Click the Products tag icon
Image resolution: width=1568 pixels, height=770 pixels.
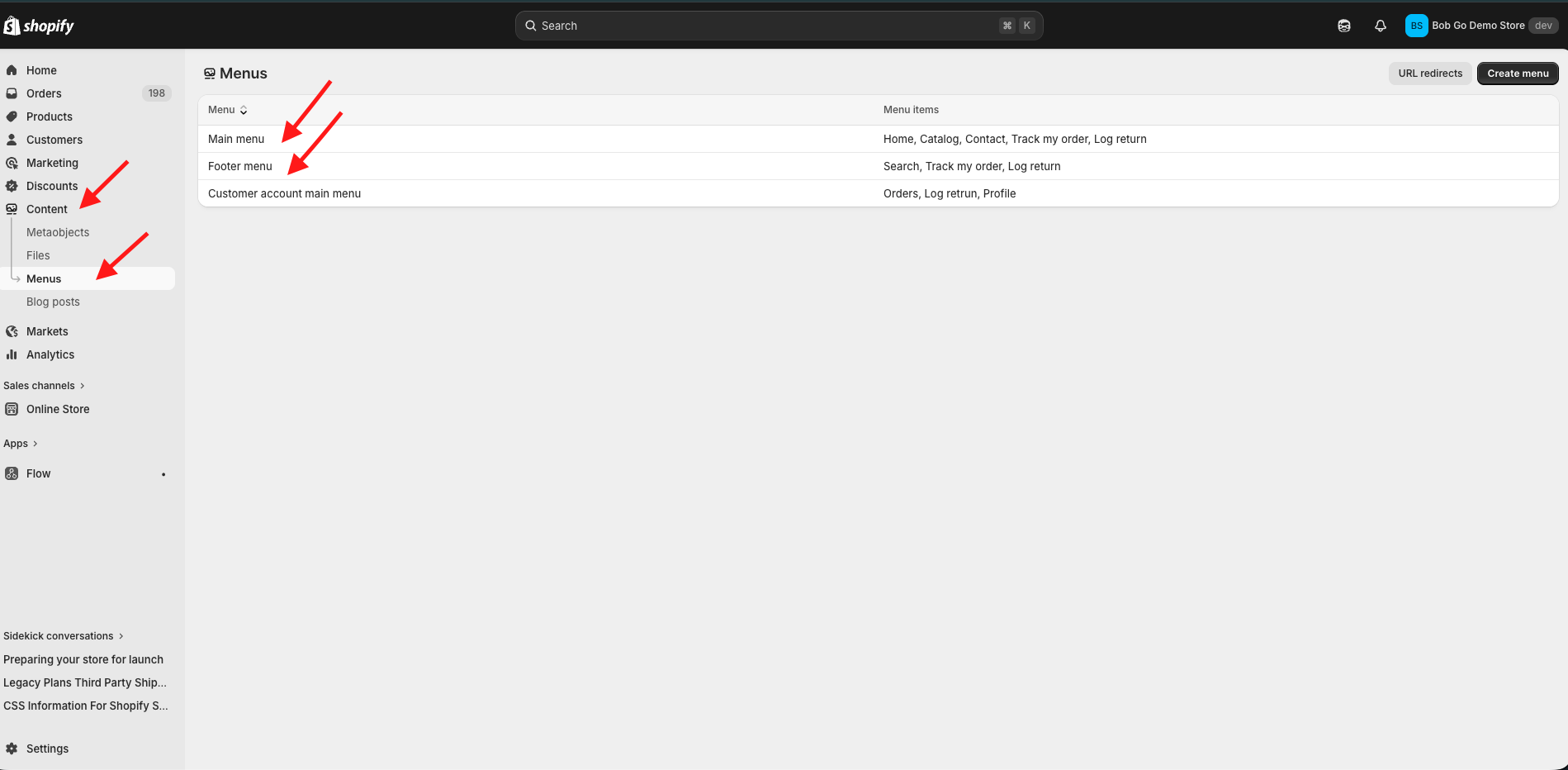coord(12,116)
